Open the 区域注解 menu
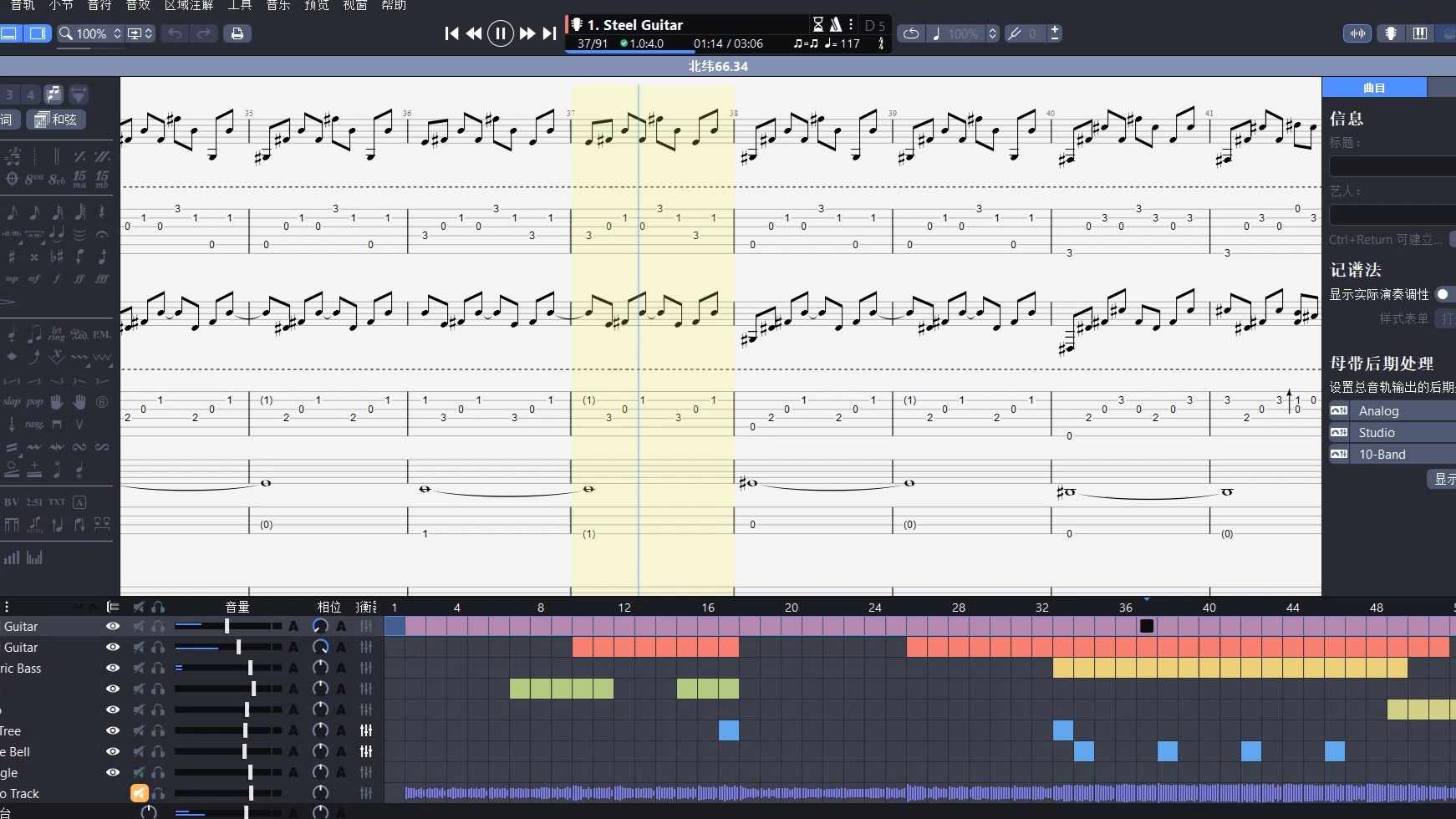 tap(189, 5)
